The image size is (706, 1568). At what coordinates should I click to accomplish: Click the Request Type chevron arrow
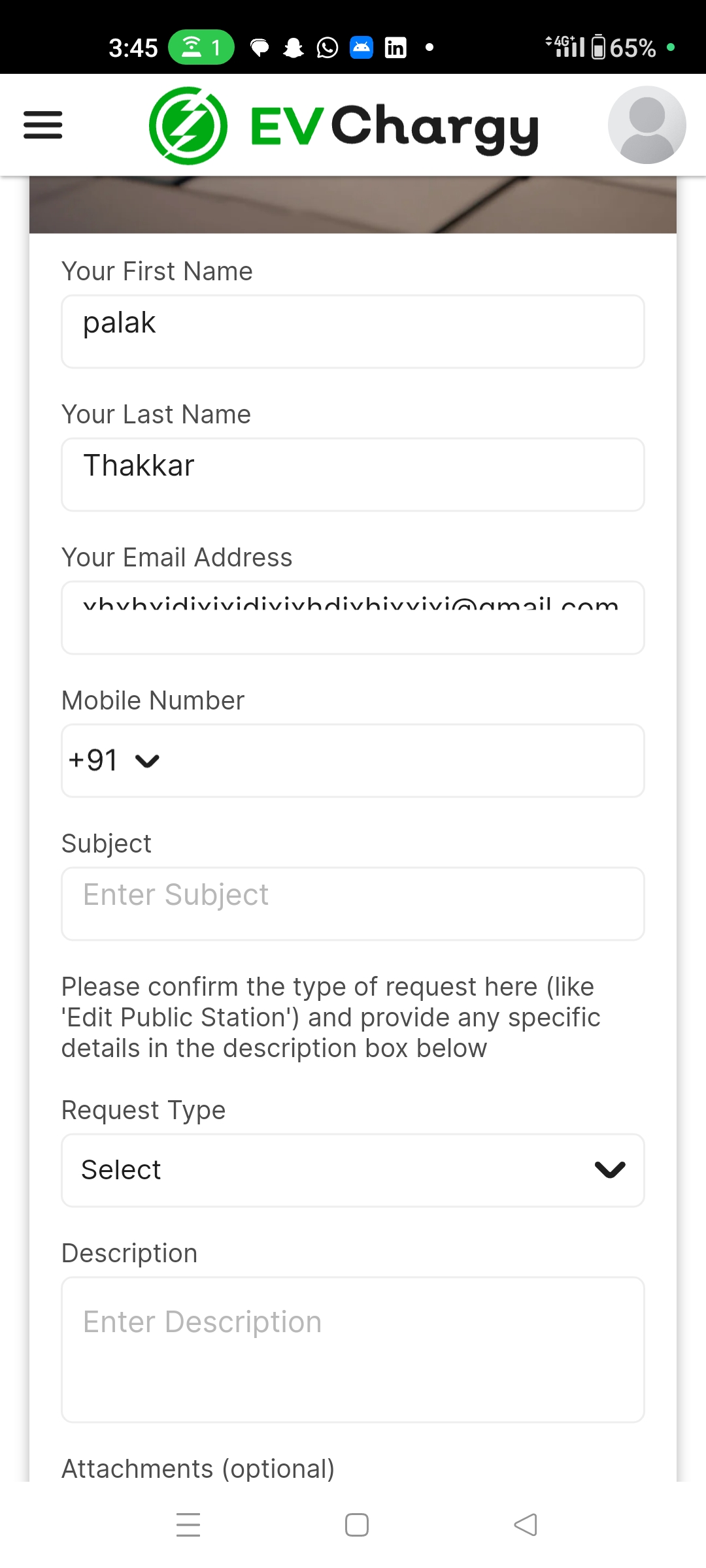point(610,1170)
